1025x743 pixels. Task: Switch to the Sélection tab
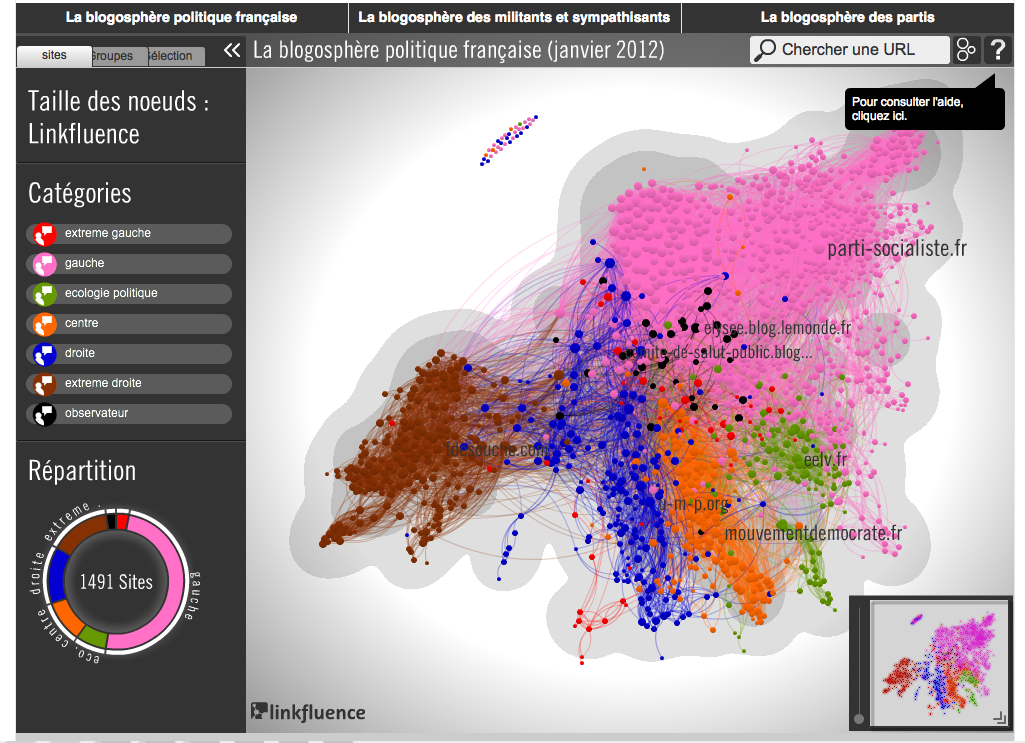[x=172, y=56]
